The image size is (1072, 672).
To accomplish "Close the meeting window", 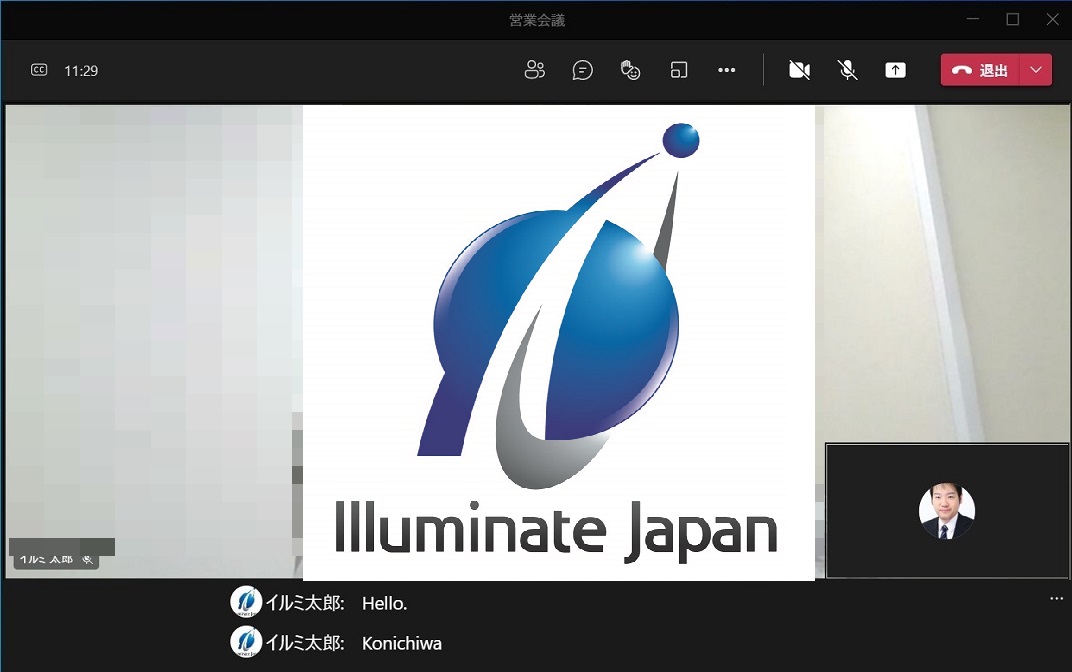I will pyautogui.click(x=1053, y=19).
